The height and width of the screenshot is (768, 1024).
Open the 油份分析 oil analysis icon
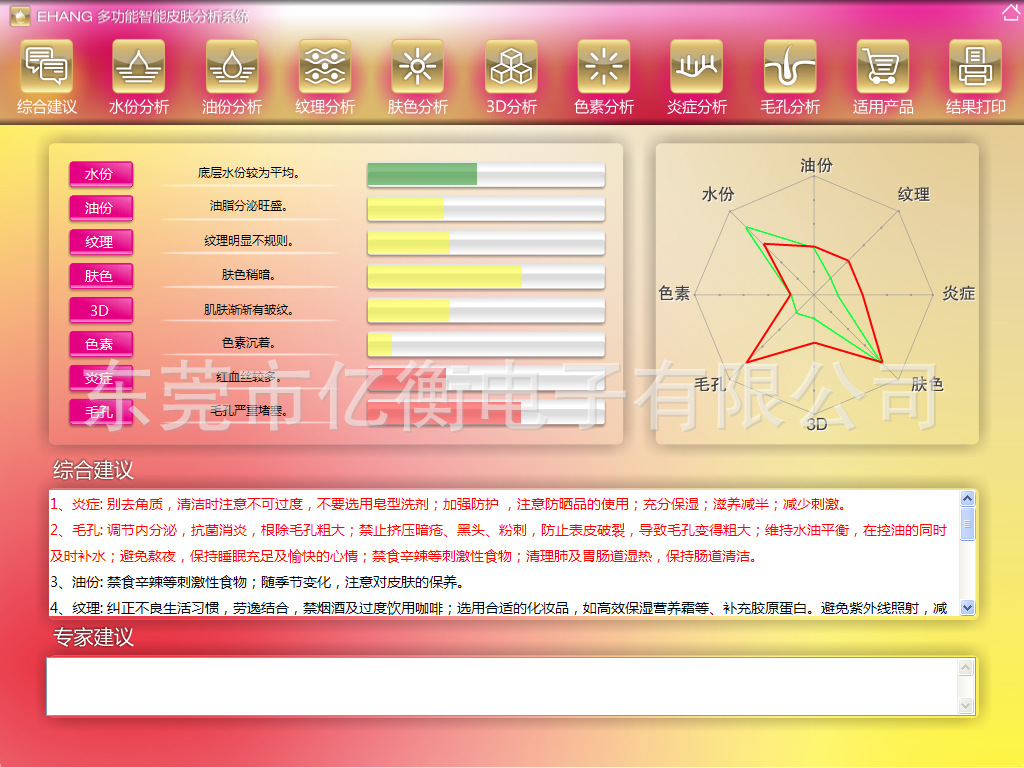232,67
